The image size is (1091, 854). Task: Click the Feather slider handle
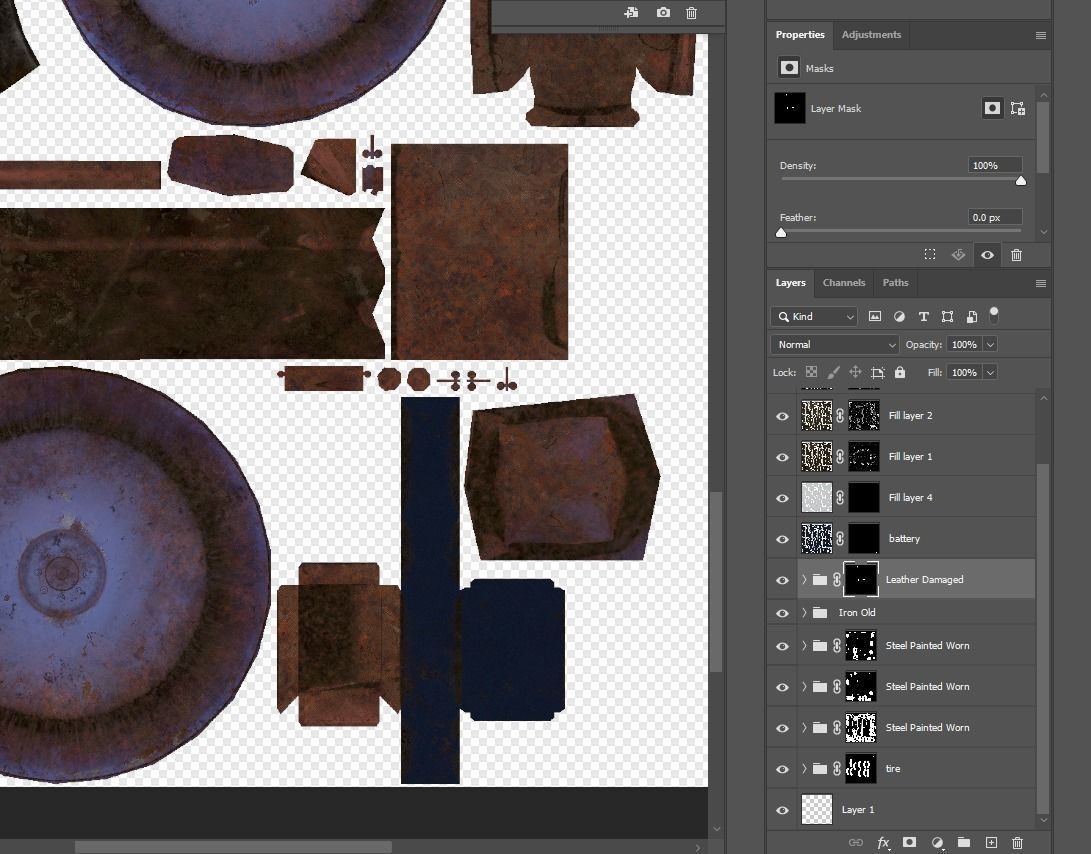(781, 233)
